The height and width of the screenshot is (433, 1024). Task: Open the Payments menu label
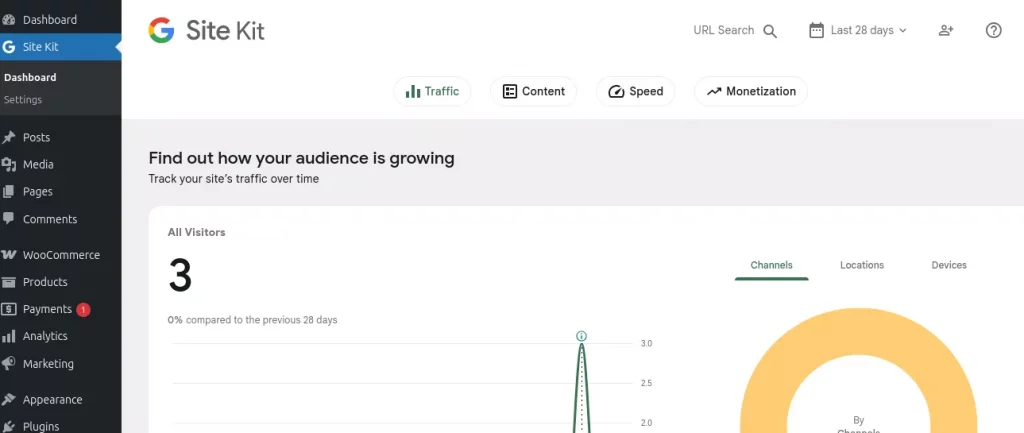[47, 310]
